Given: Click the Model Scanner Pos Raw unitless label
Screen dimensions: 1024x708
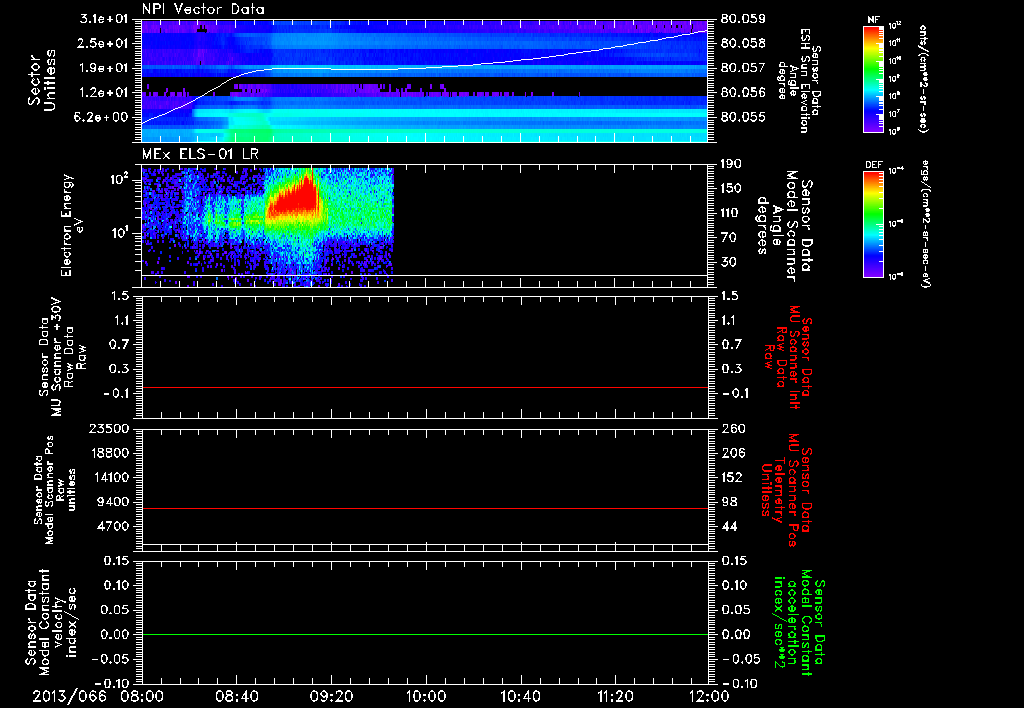Looking at the screenshot, I should [55, 489].
